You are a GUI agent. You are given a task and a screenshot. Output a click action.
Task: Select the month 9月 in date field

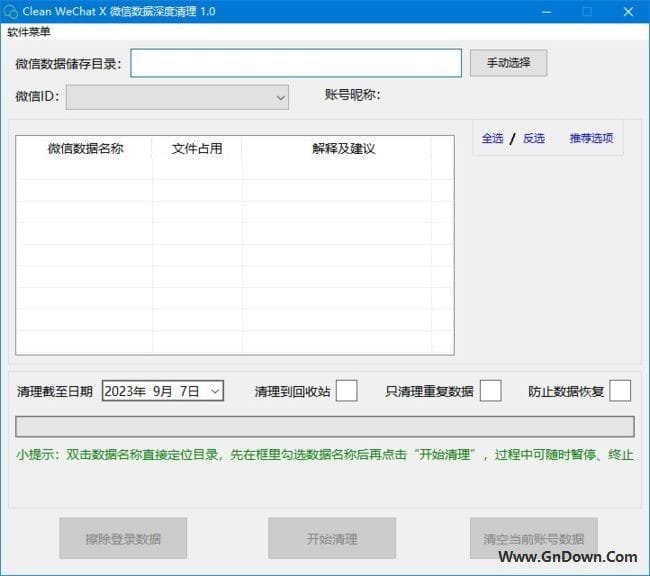tap(162, 391)
